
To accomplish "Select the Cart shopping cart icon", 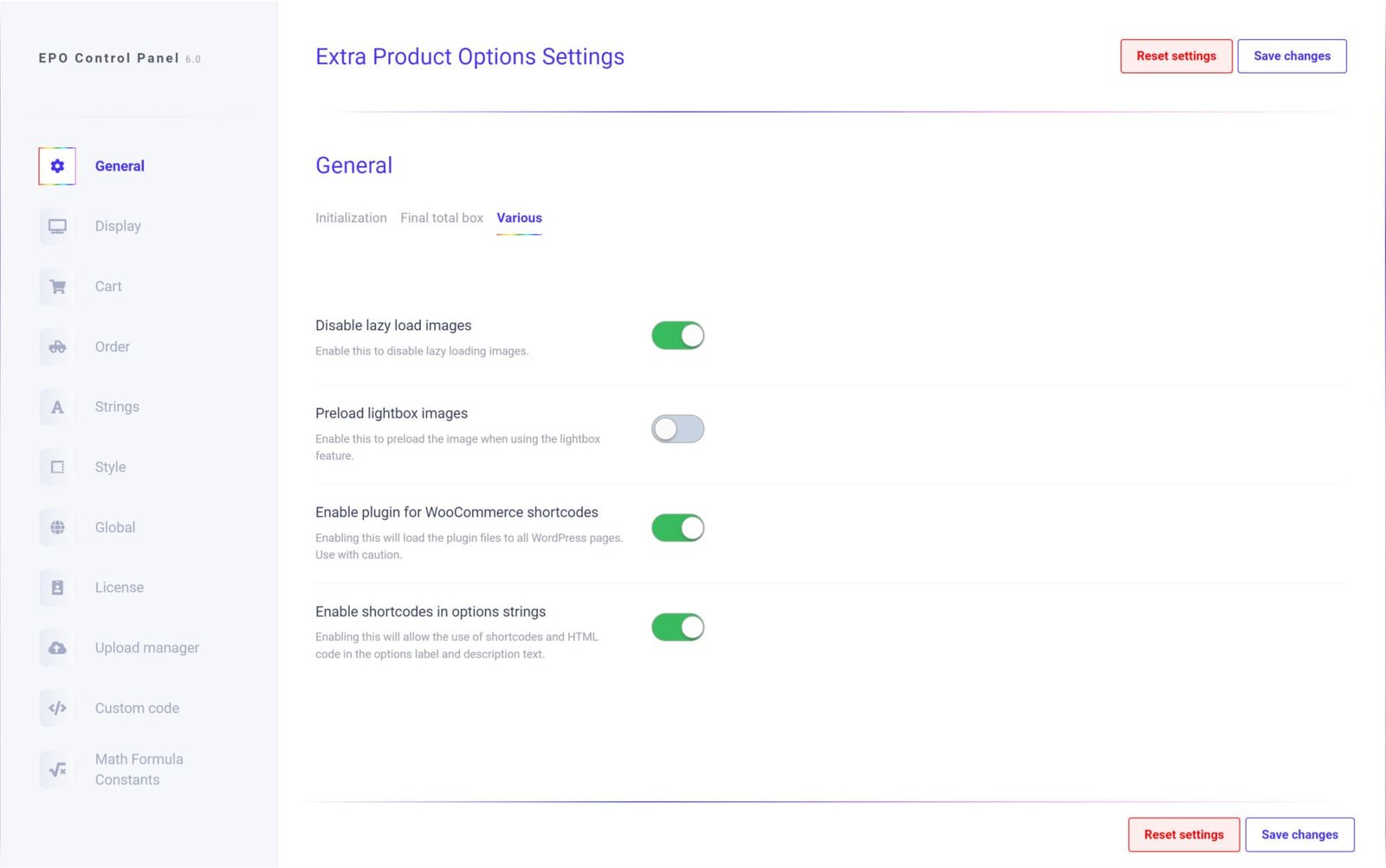I will pyautogui.click(x=57, y=287).
